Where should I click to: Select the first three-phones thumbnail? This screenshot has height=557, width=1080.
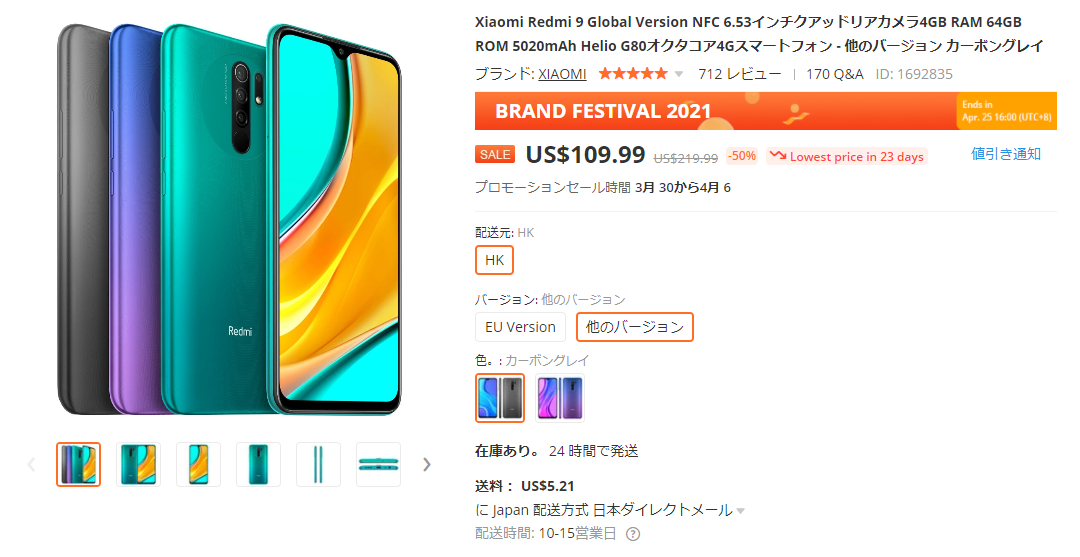pos(79,465)
